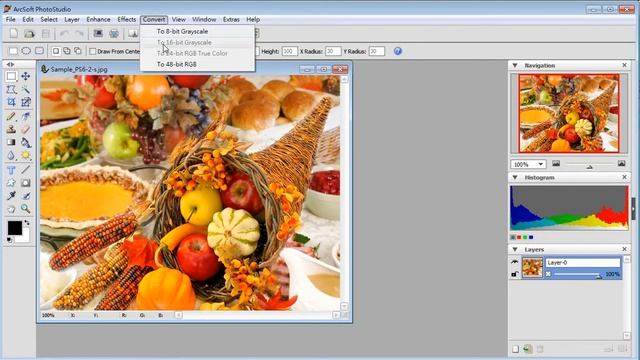Click the Layer-0 thumbnail
Image resolution: width=640 pixels, height=360 pixels.
coord(532,268)
